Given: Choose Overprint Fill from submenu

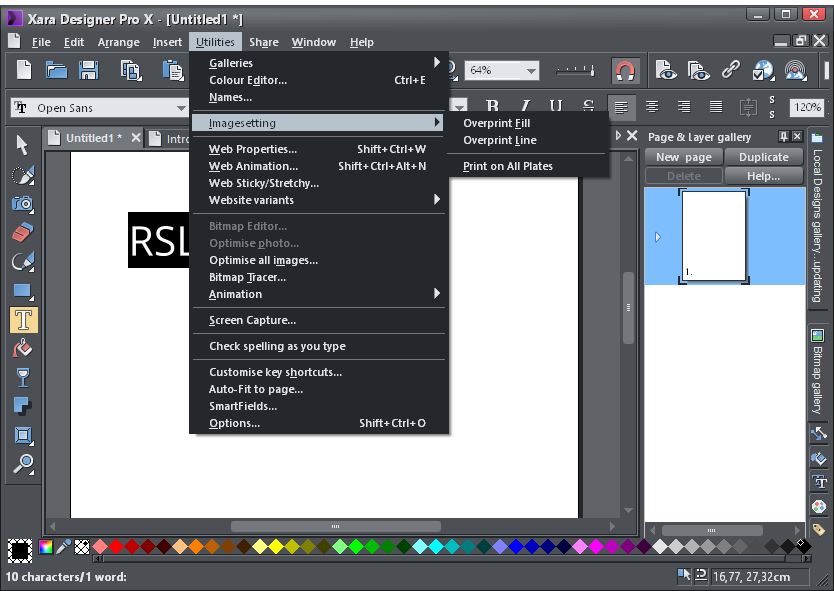Looking at the screenshot, I should click(x=497, y=123).
